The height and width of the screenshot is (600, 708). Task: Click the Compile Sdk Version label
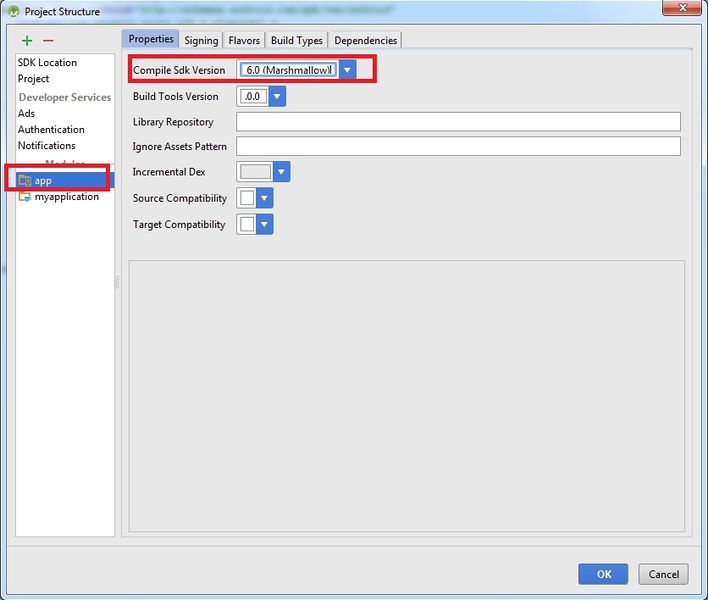tap(179, 70)
